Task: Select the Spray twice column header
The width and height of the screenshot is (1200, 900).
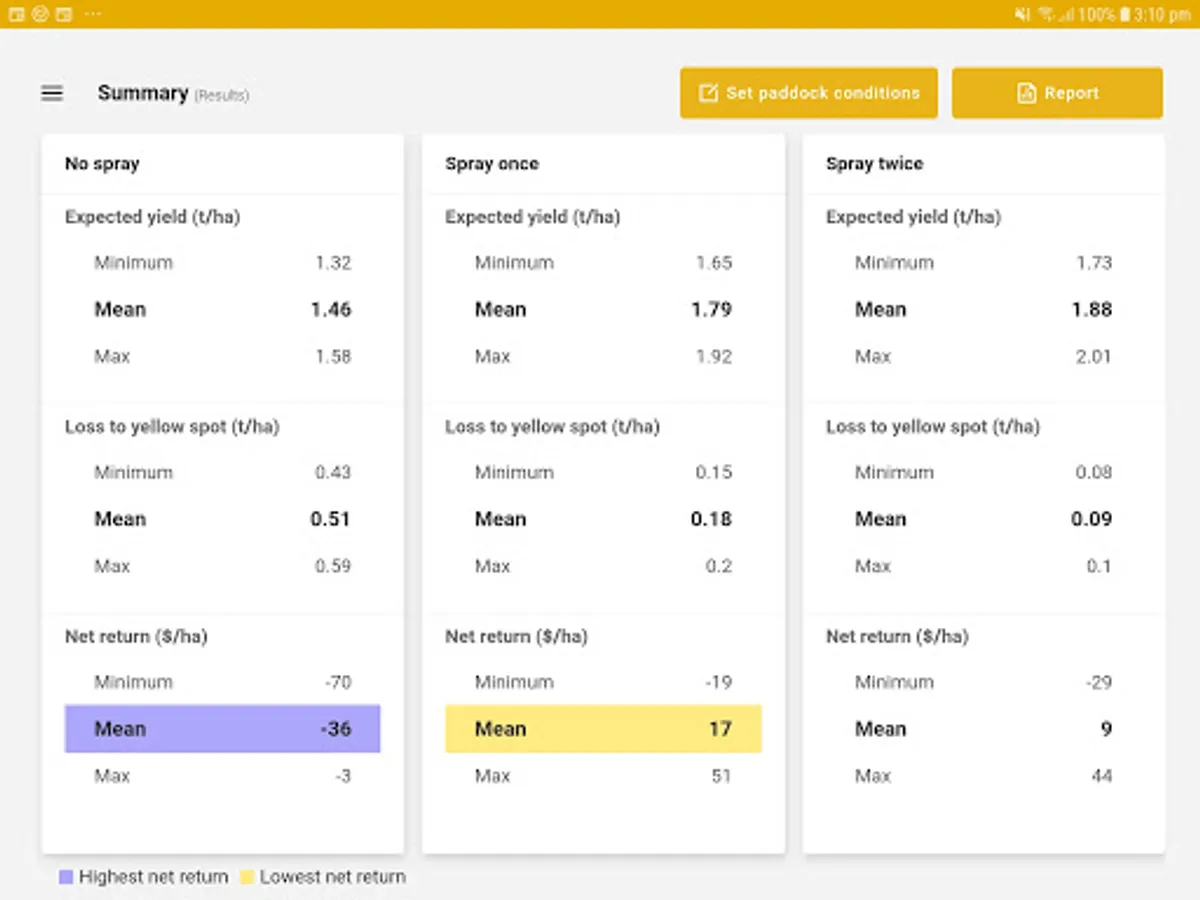Action: 874,164
